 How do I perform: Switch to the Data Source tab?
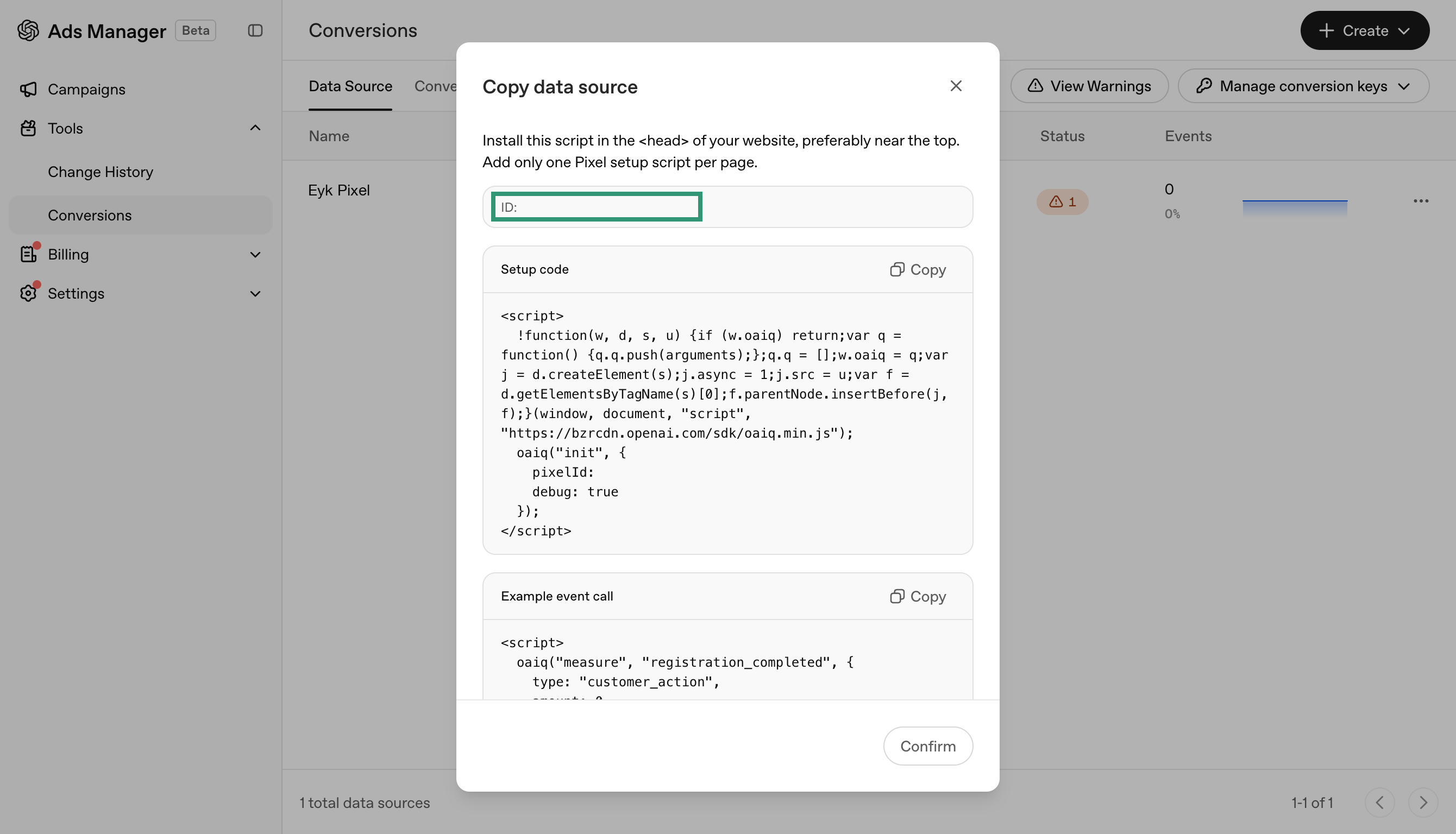click(350, 86)
